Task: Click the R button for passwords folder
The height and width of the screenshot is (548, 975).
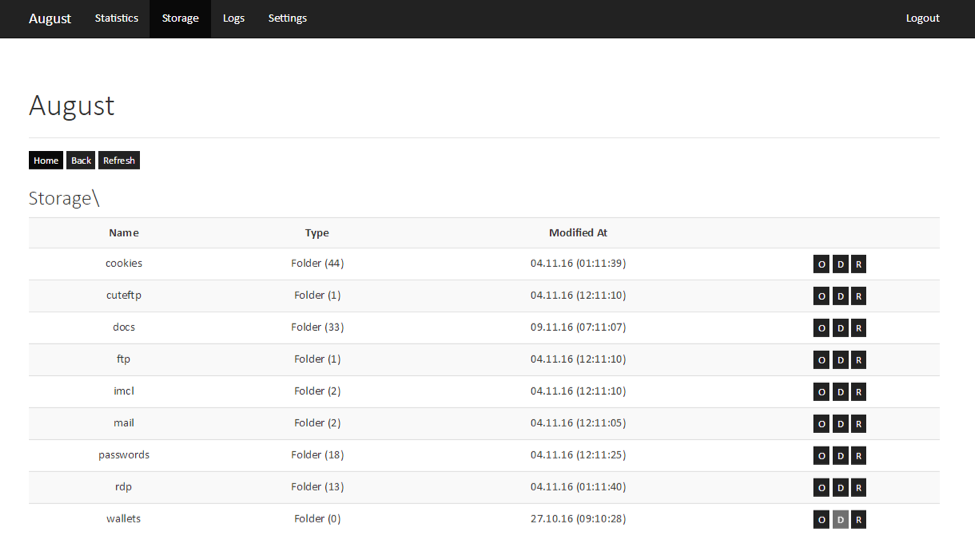Action: pos(858,455)
